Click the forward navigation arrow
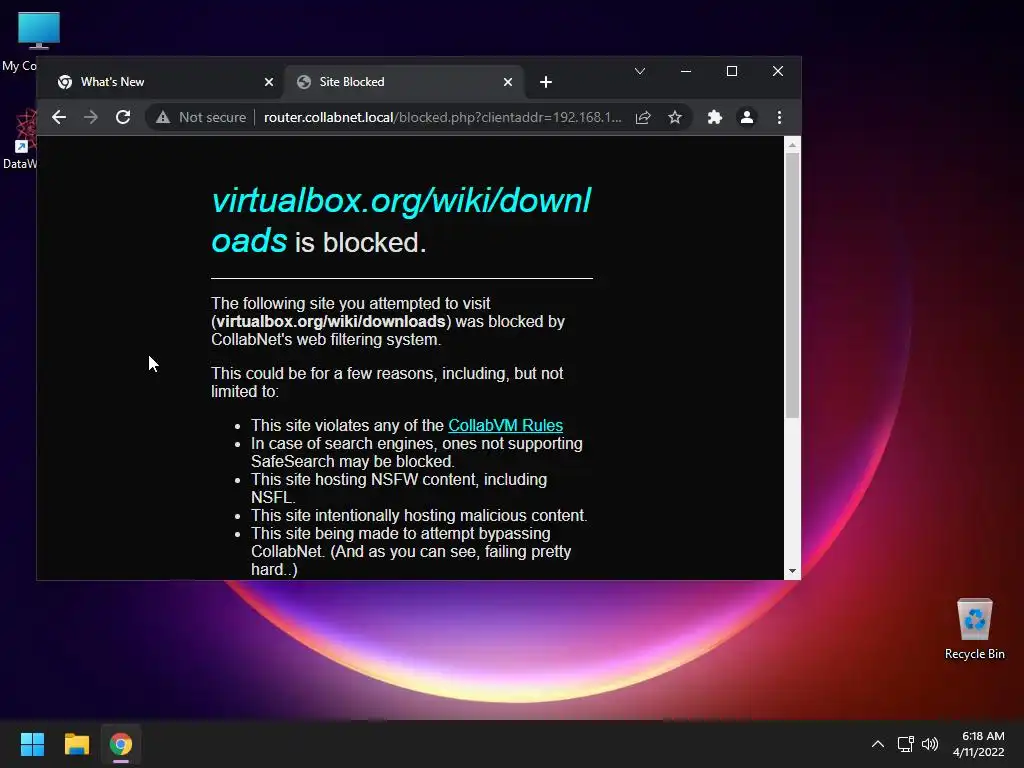 (x=91, y=118)
